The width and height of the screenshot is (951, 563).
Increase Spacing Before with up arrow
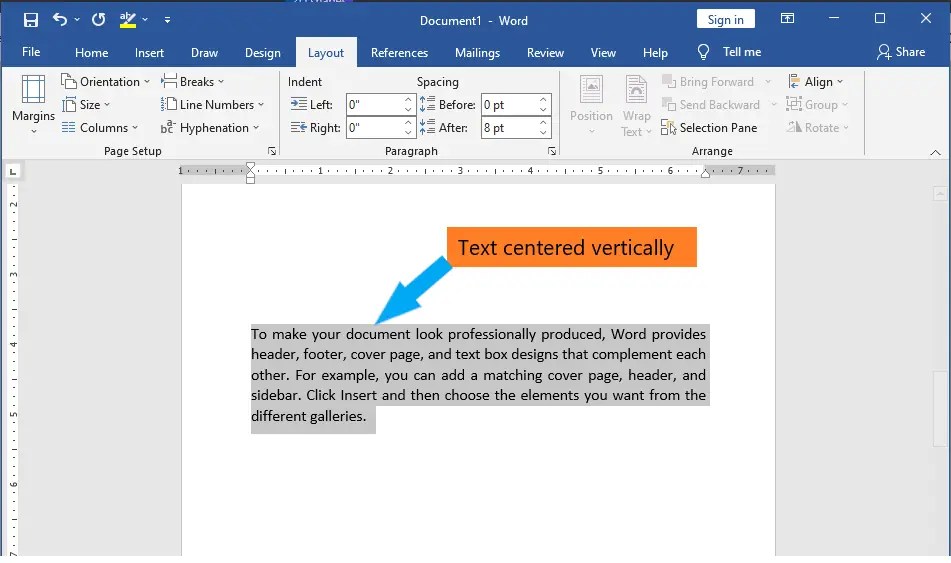pyautogui.click(x=543, y=99)
